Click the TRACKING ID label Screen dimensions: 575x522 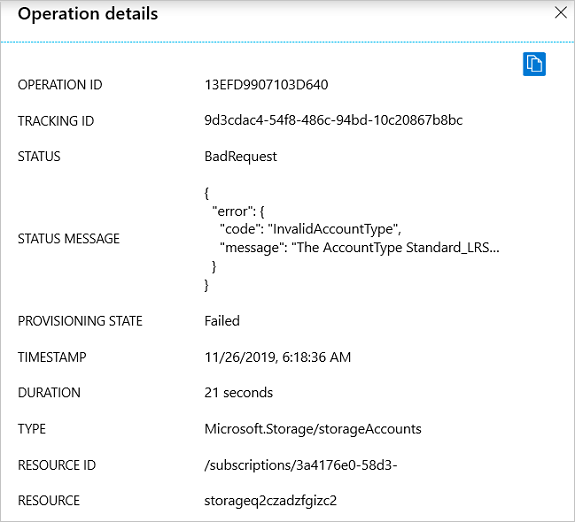[56, 121]
